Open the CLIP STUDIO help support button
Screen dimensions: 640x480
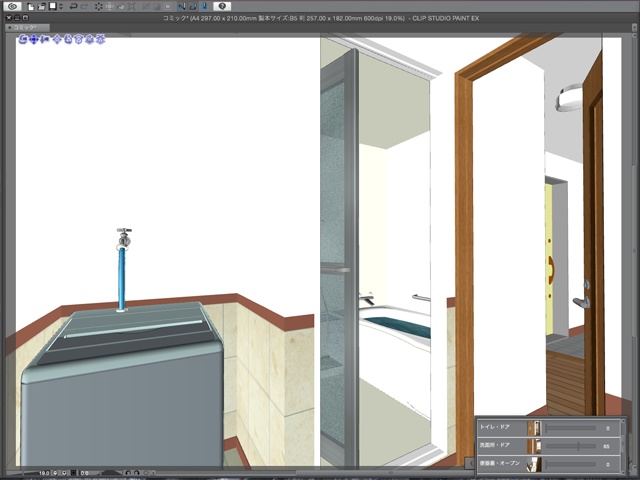[x=222, y=7]
